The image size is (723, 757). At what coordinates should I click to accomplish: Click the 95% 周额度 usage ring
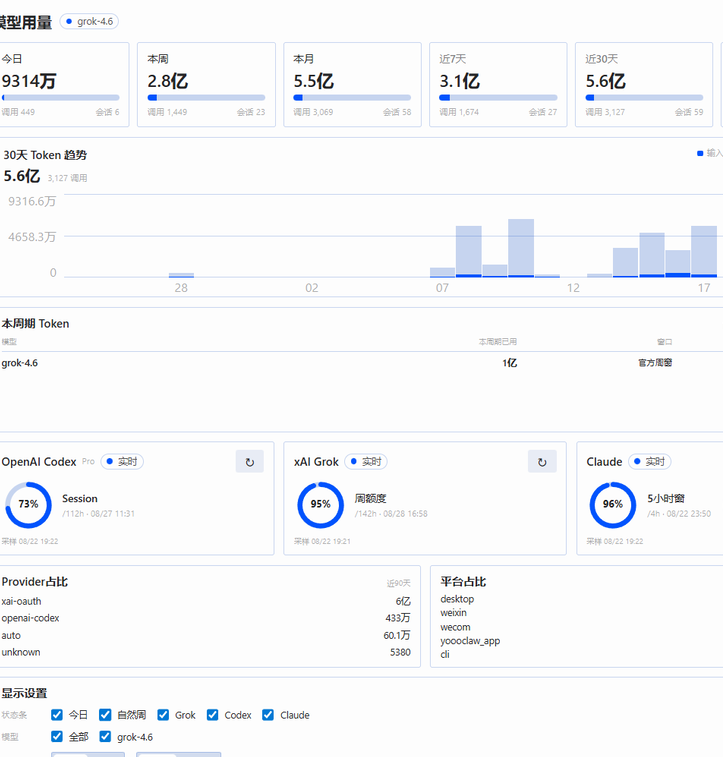(320, 505)
